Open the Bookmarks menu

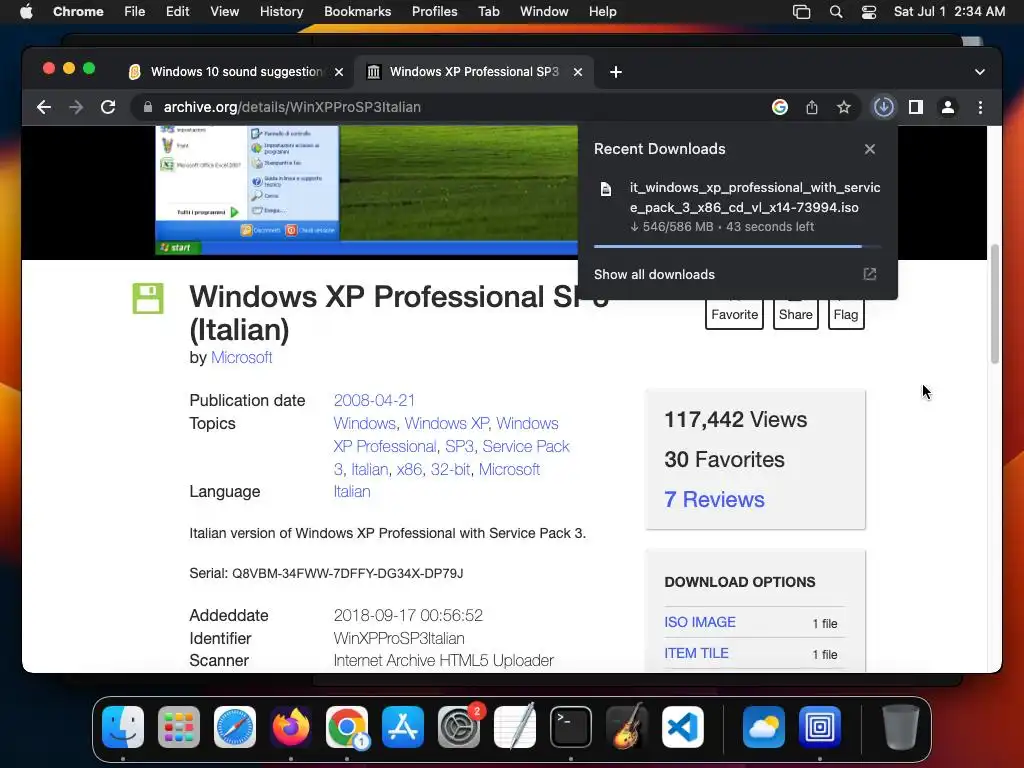pyautogui.click(x=358, y=11)
